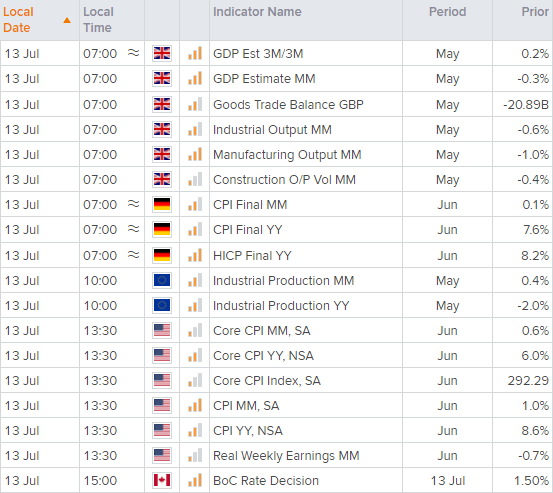Click importance bars icon for BoC Rate Decision
553x493 pixels.
[x=195, y=481]
